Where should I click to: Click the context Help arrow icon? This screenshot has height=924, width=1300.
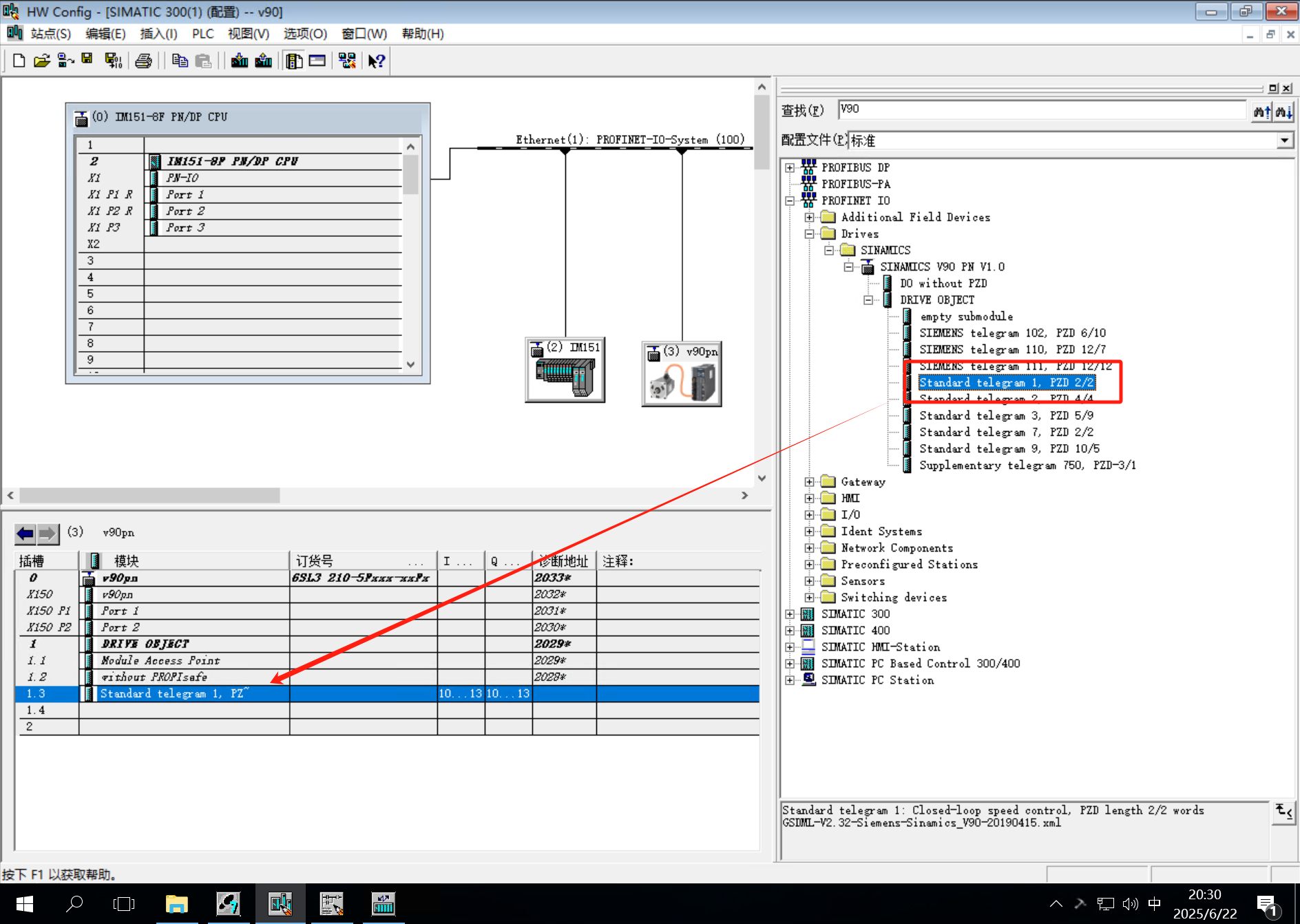[x=376, y=61]
